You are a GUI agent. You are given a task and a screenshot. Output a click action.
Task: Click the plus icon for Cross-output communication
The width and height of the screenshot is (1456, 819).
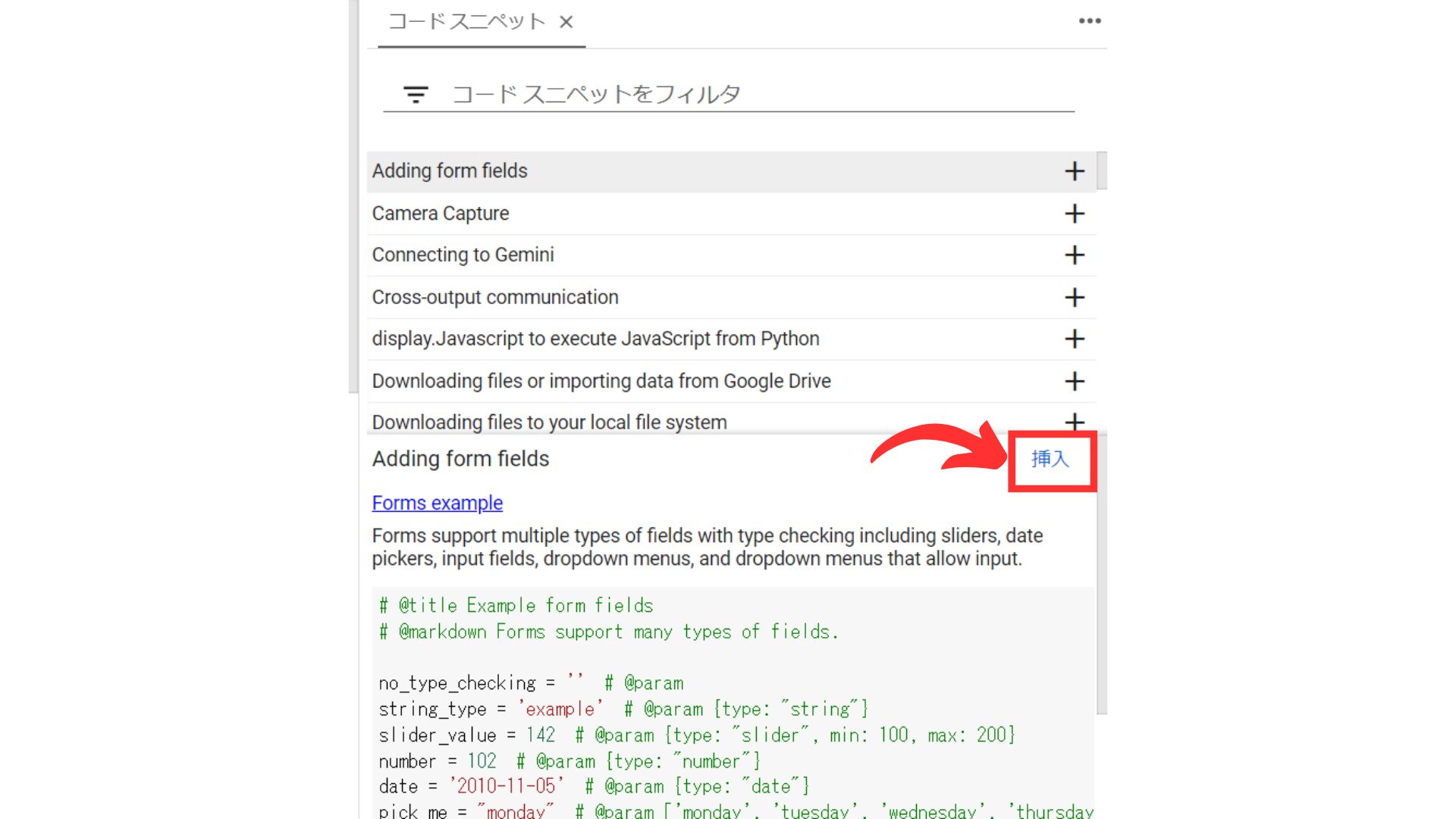click(x=1075, y=297)
